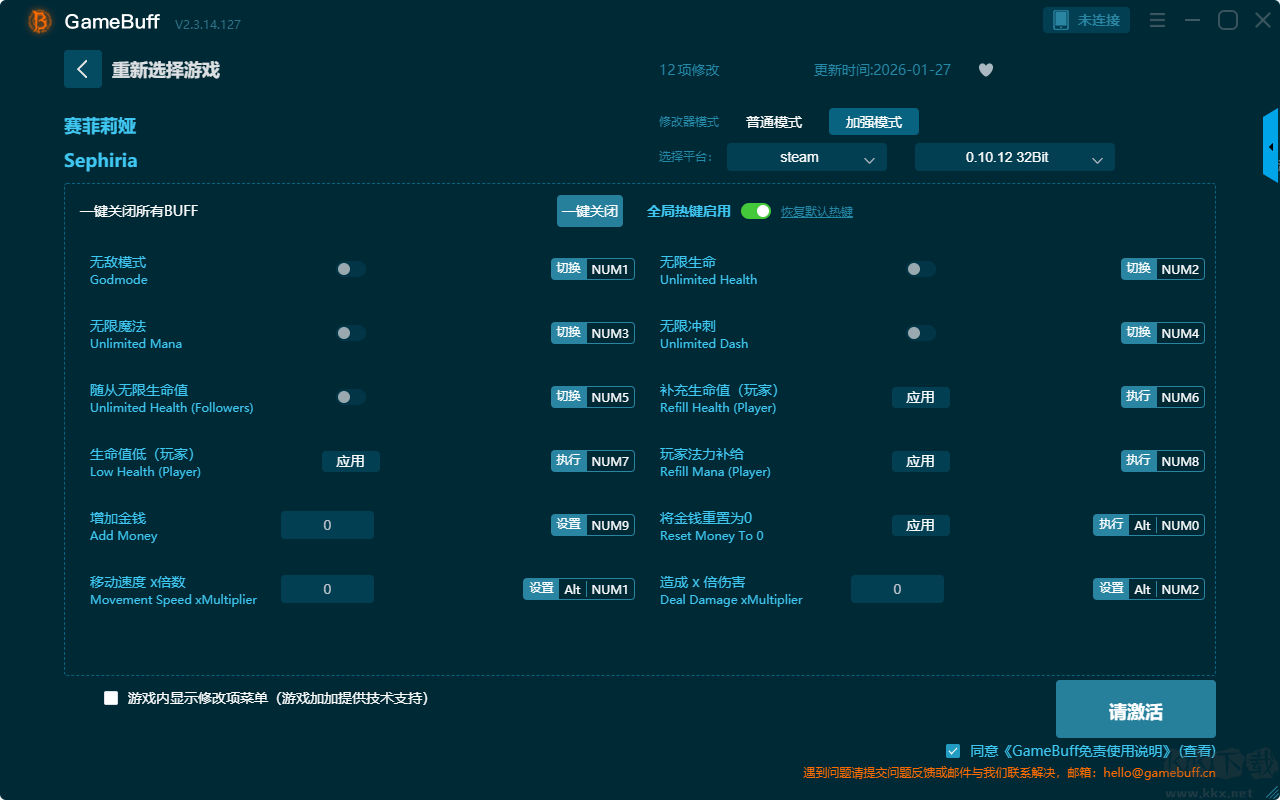Apply Refill Health (Player) button
The image size is (1280, 800).
point(920,397)
